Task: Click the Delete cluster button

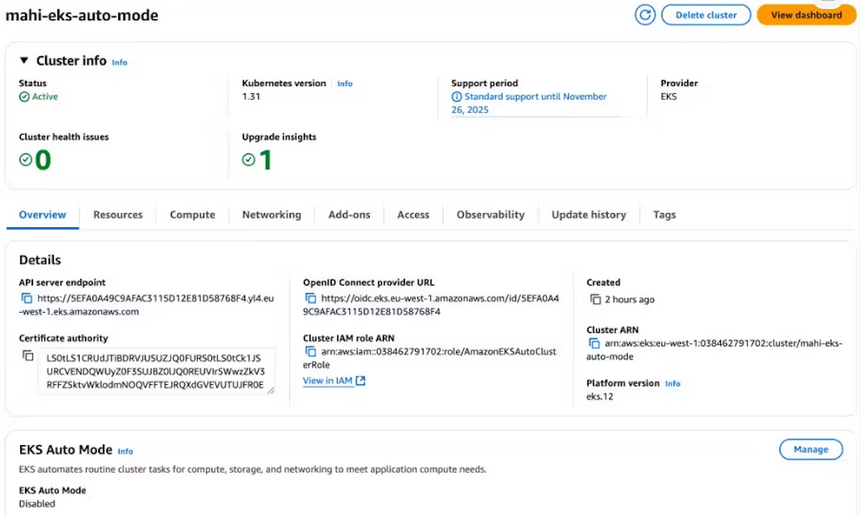Action: click(706, 15)
